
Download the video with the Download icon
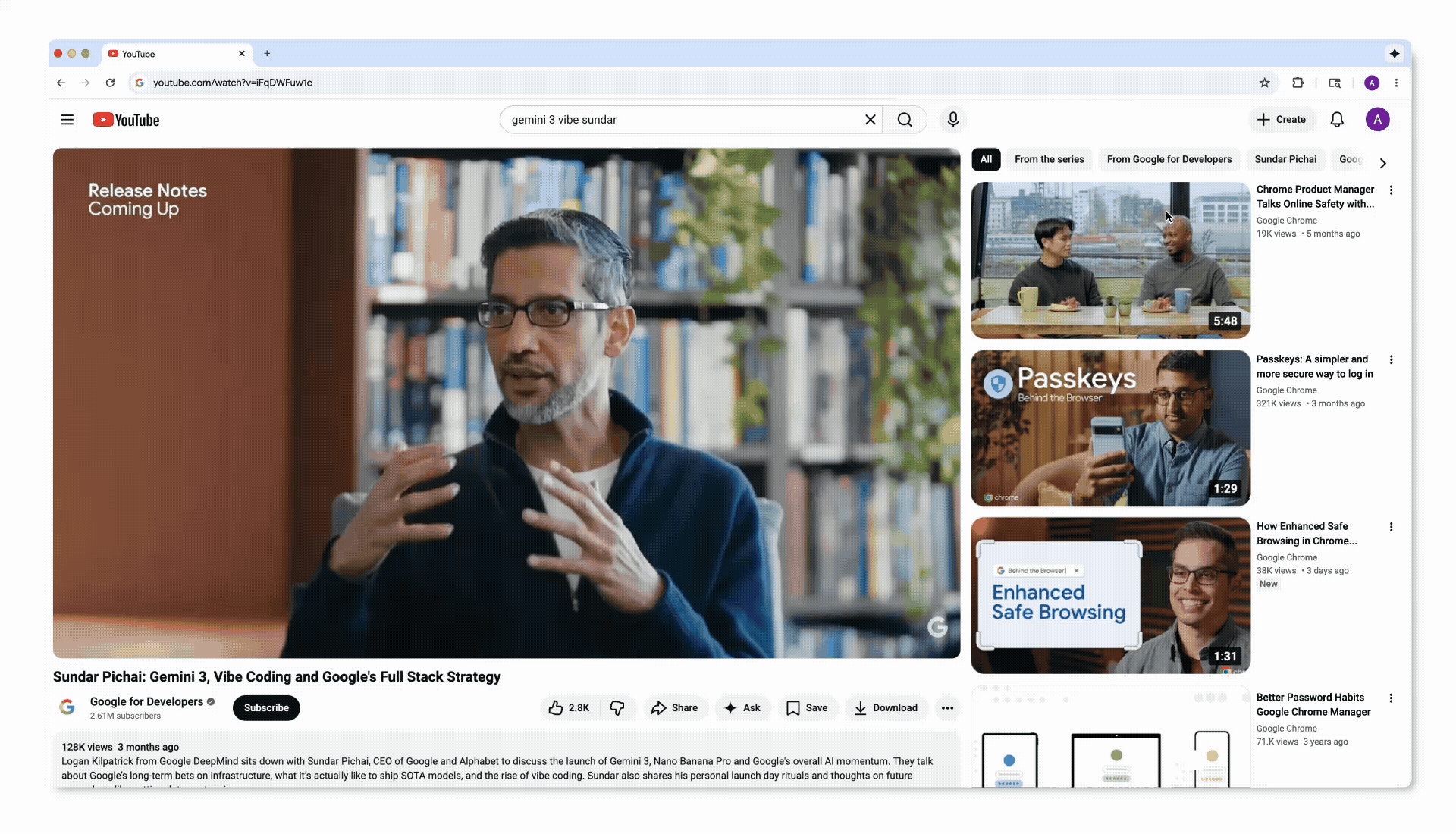[x=886, y=707]
